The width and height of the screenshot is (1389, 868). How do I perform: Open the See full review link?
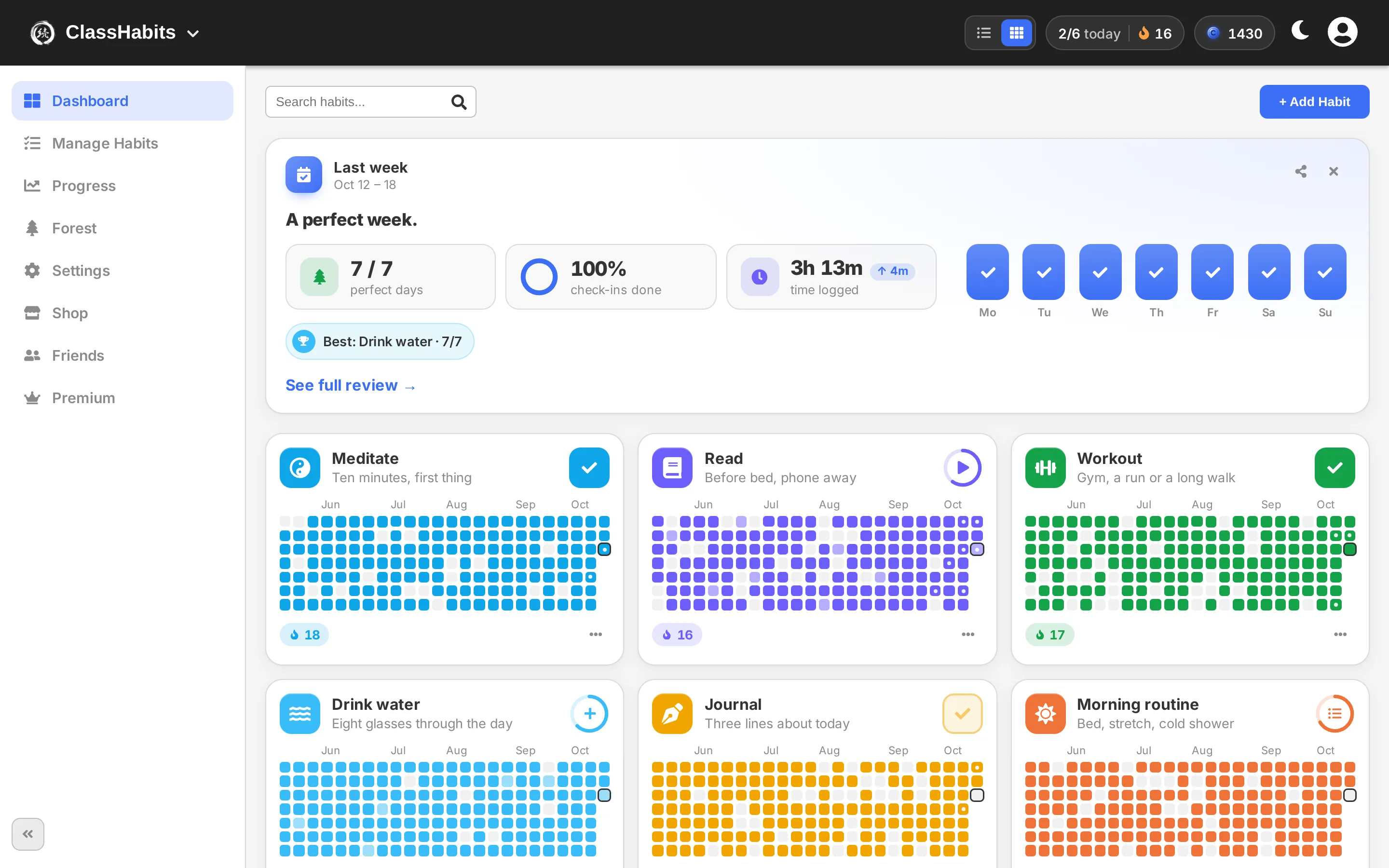(351, 385)
